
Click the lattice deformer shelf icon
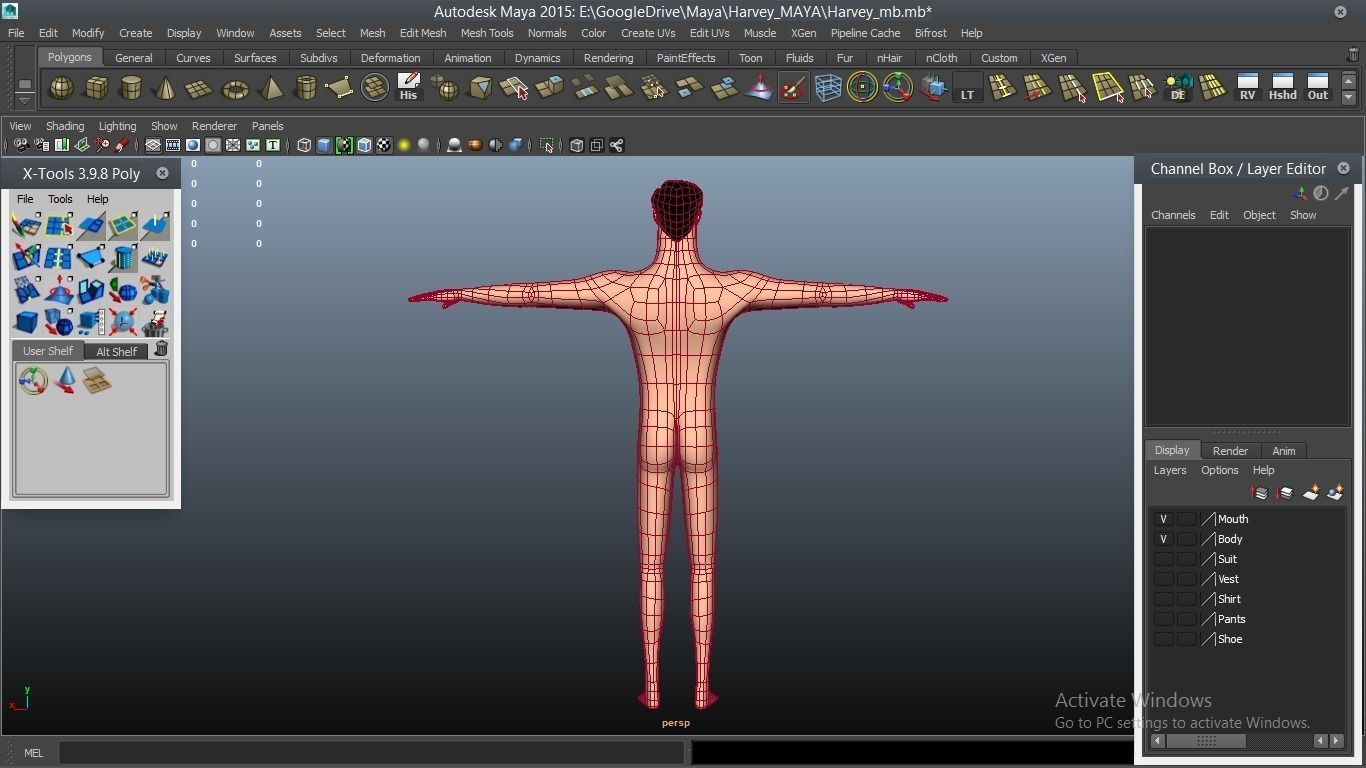[x=828, y=88]
